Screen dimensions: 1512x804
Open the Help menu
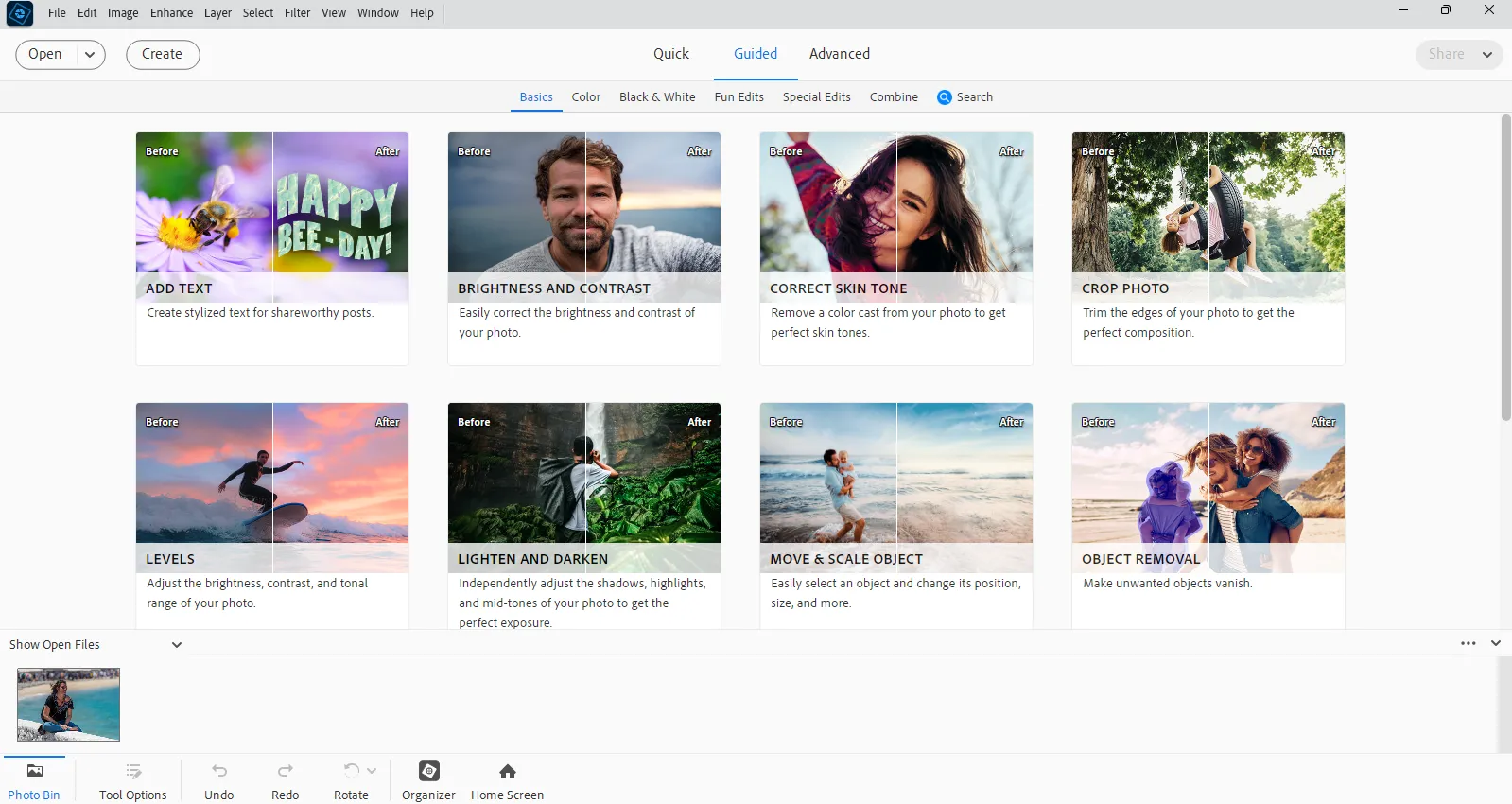[422, 13]
